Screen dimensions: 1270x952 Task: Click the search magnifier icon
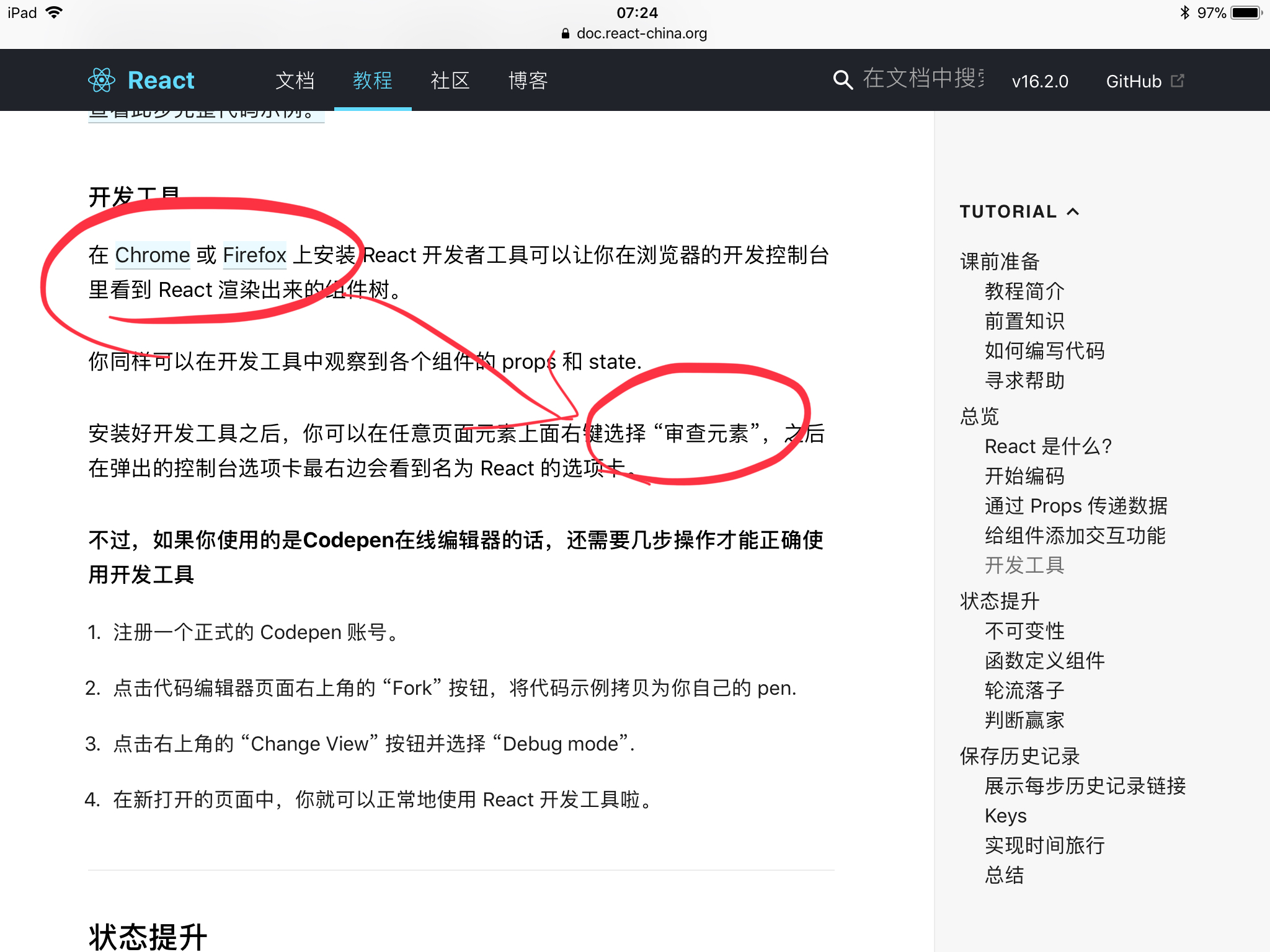[842, 80]
